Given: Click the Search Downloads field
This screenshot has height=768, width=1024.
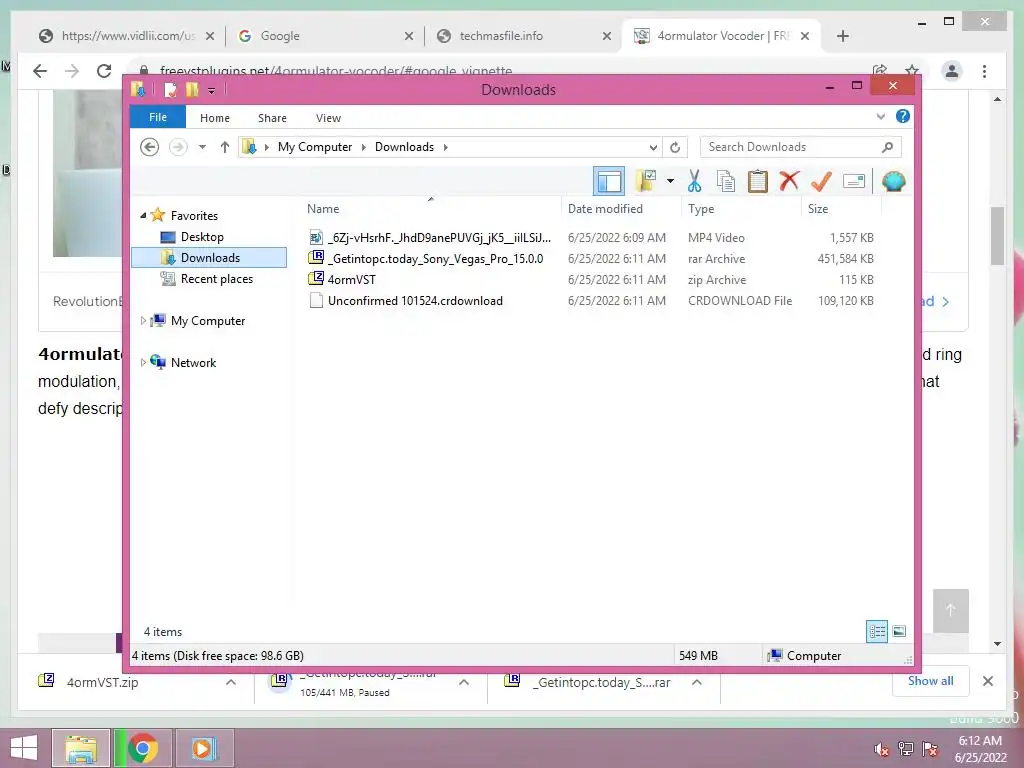Looking at the screenshot, I should [x=800, y=147].
